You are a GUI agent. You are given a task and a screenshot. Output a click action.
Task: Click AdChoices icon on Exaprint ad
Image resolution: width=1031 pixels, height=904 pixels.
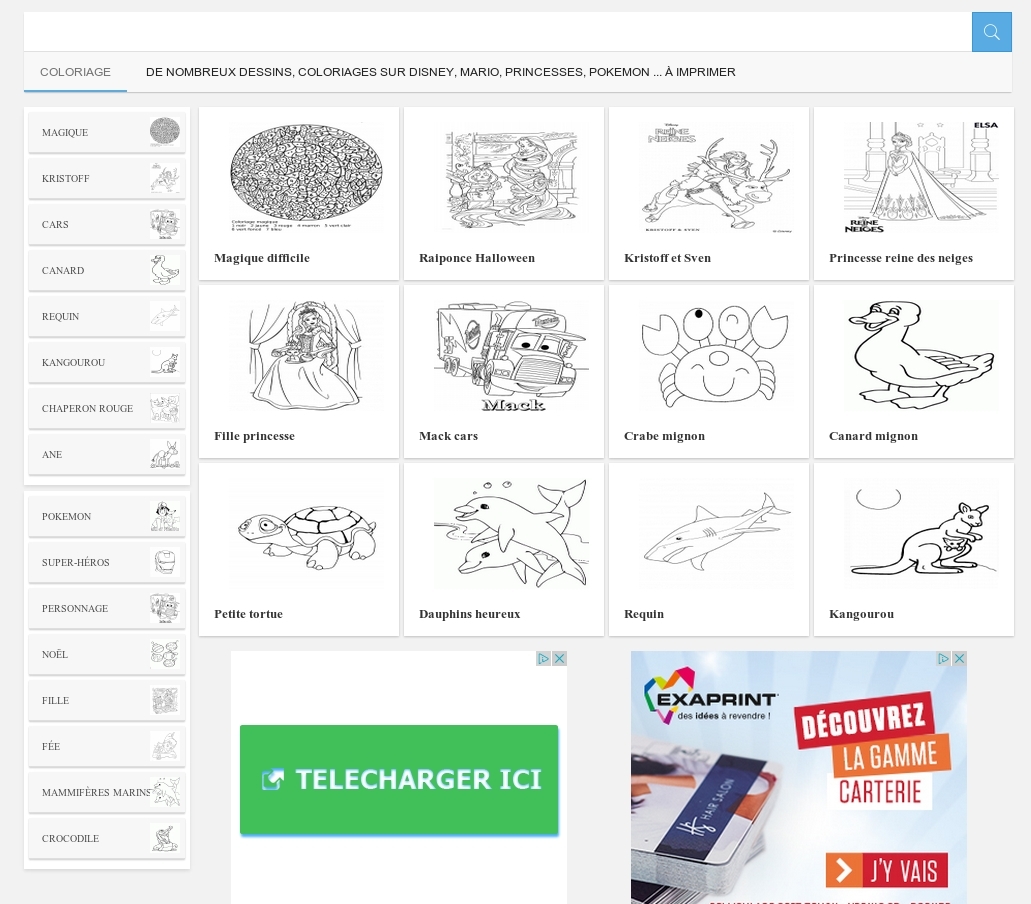point(943,658)
